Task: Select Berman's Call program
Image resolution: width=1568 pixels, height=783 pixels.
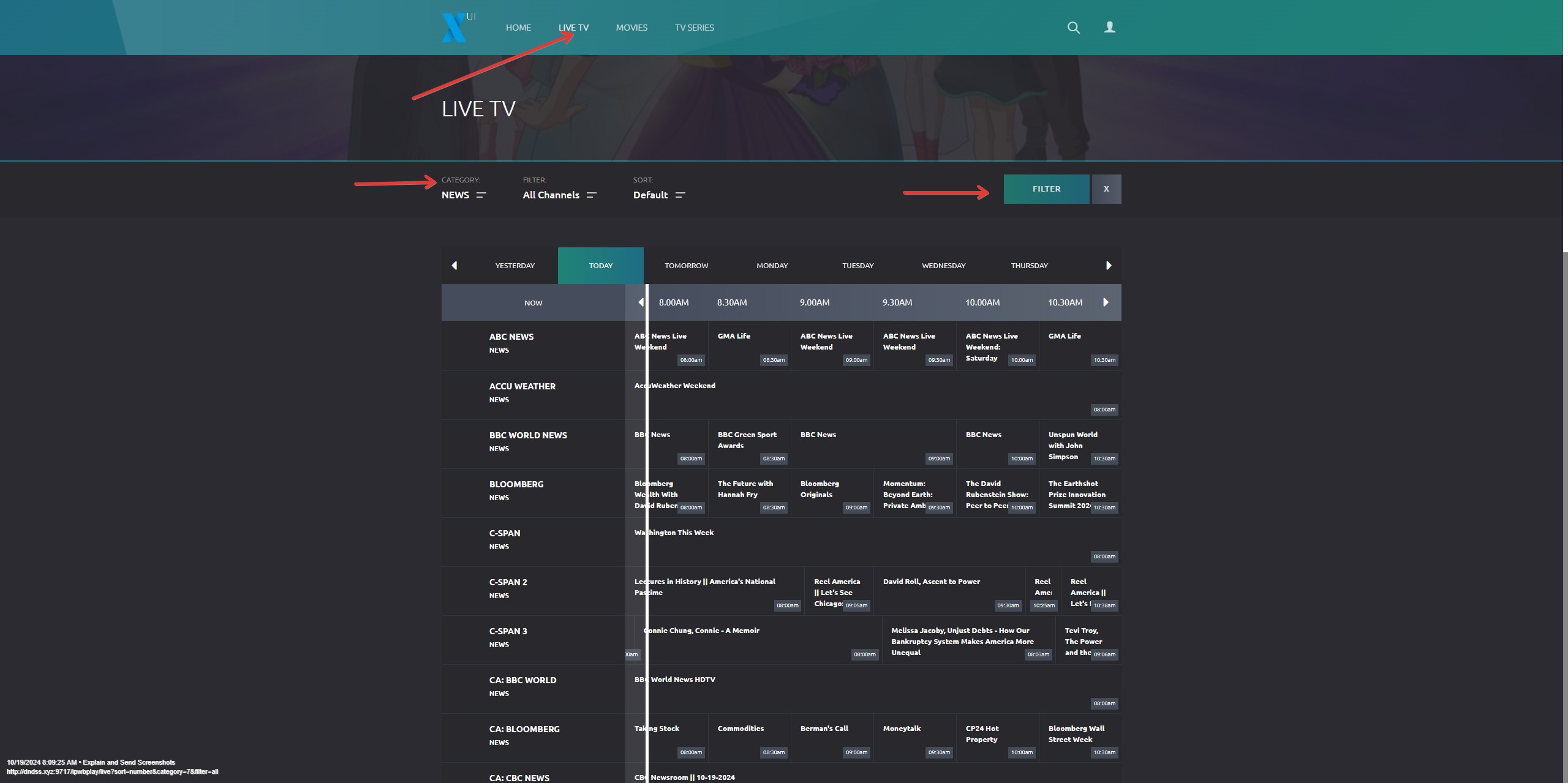Action: point(832,738)
